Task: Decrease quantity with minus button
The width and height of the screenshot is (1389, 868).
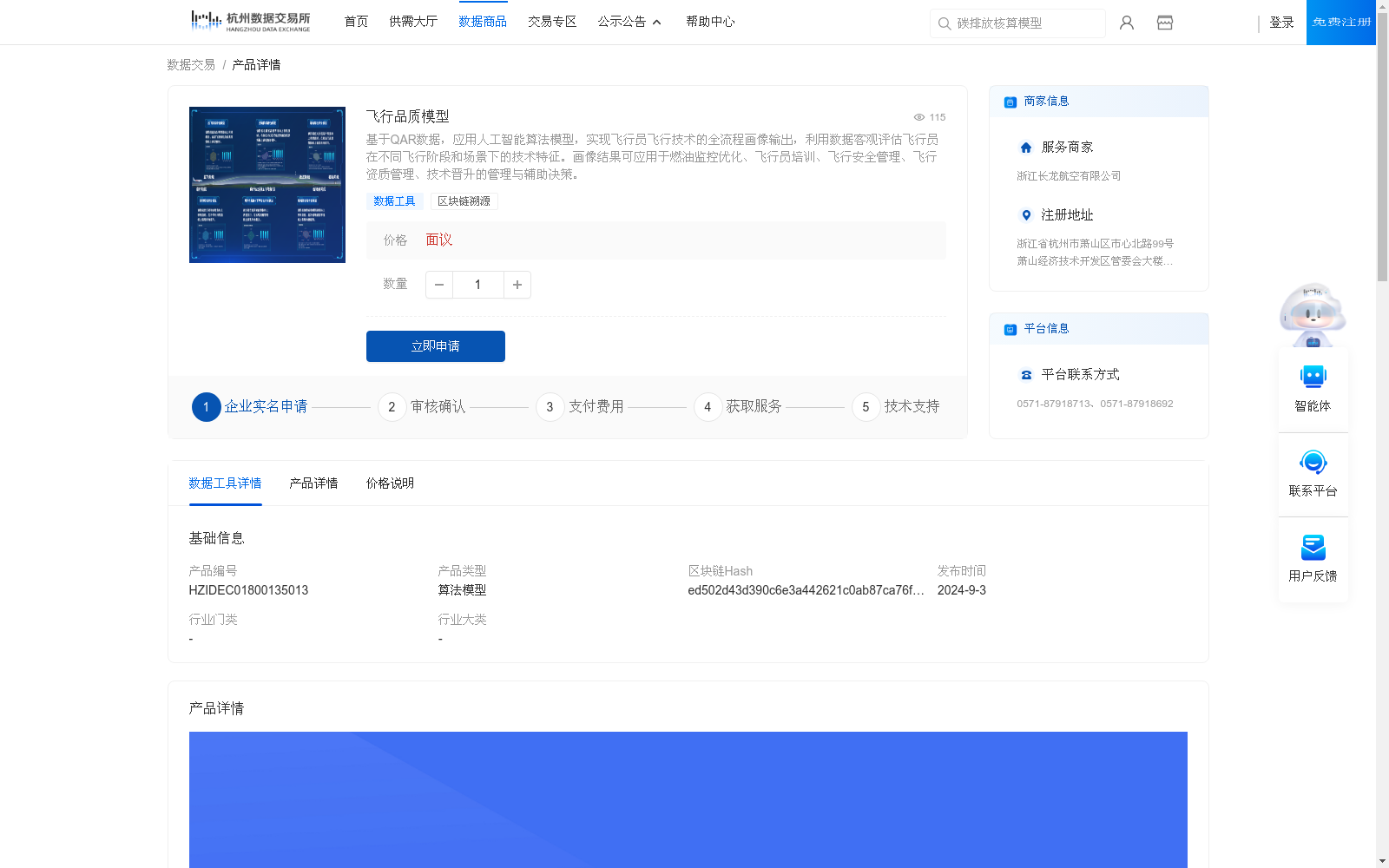Action: coord(439,285)
